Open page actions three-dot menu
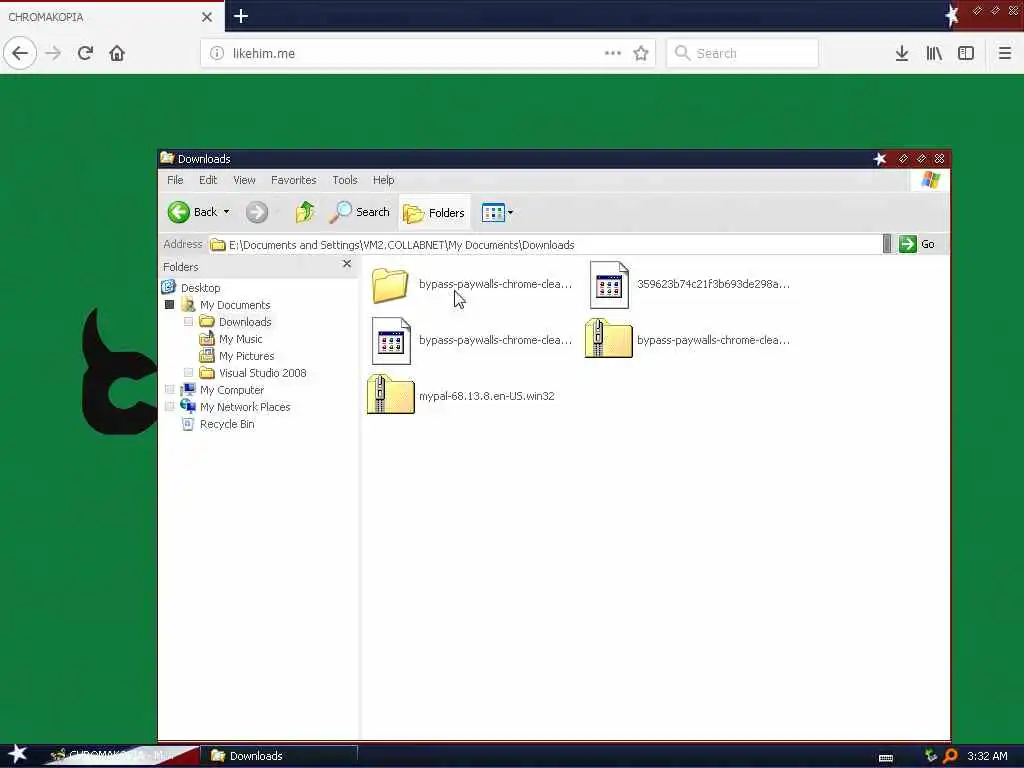 coord(613,53)
